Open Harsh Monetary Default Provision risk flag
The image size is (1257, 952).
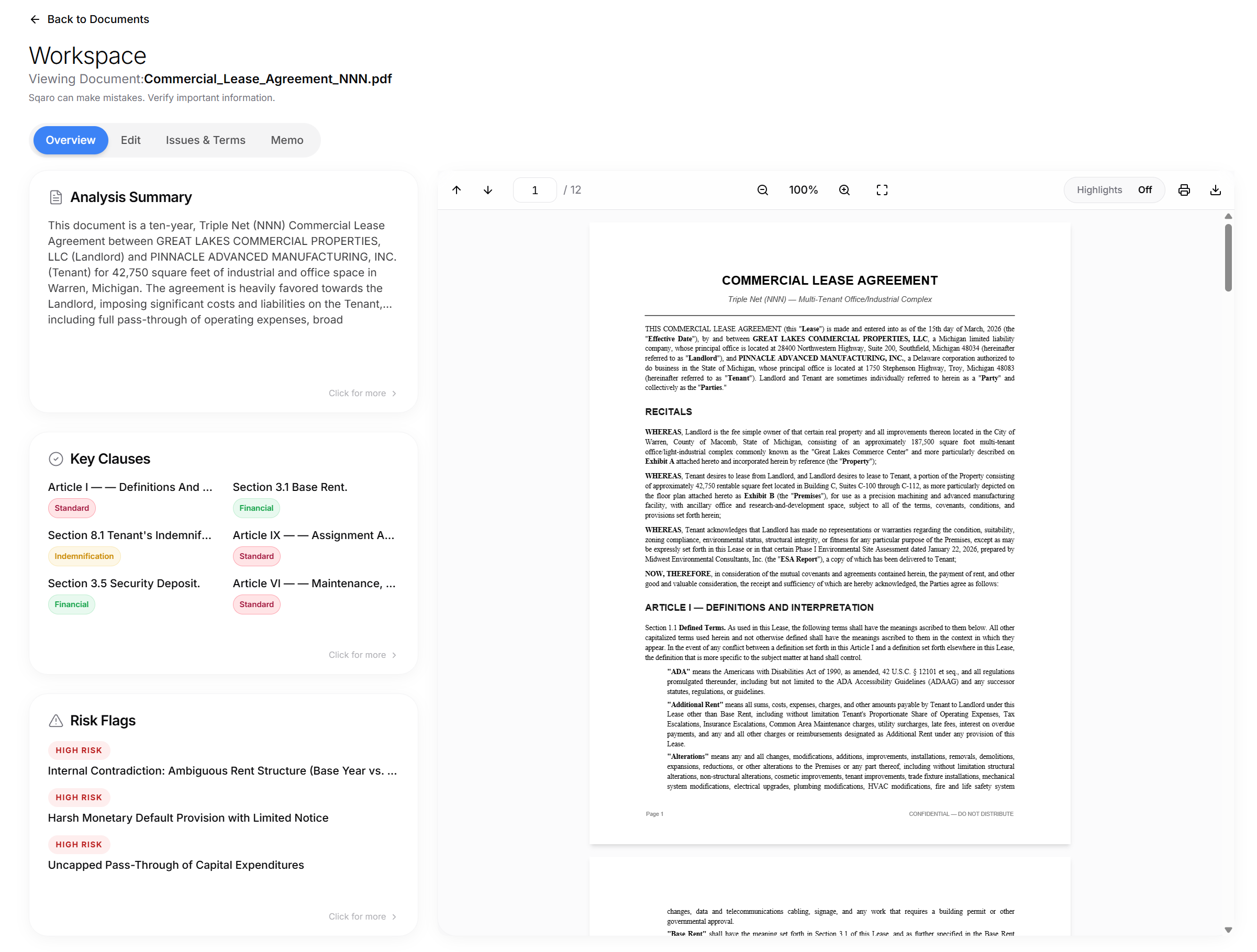188,817
